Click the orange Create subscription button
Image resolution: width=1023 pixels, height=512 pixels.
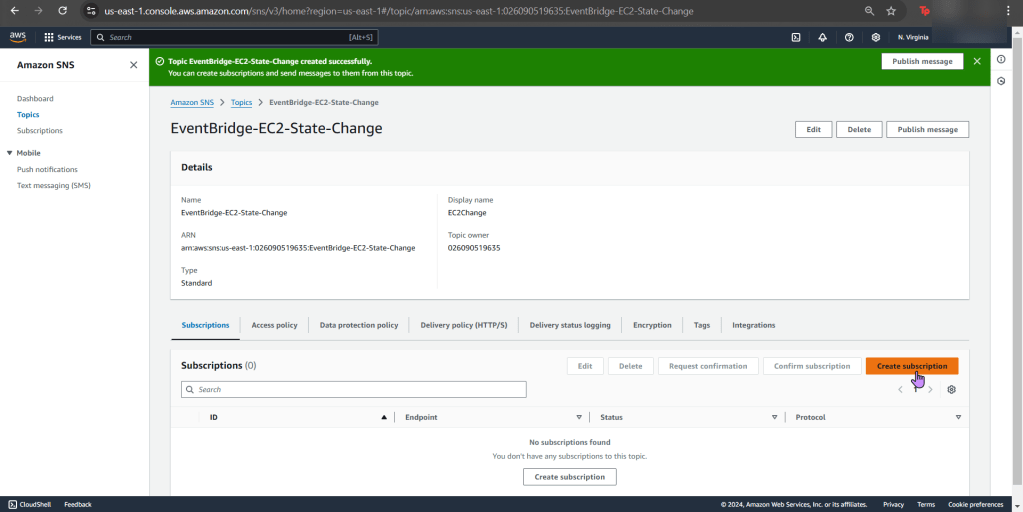click(x=911, y=366)
